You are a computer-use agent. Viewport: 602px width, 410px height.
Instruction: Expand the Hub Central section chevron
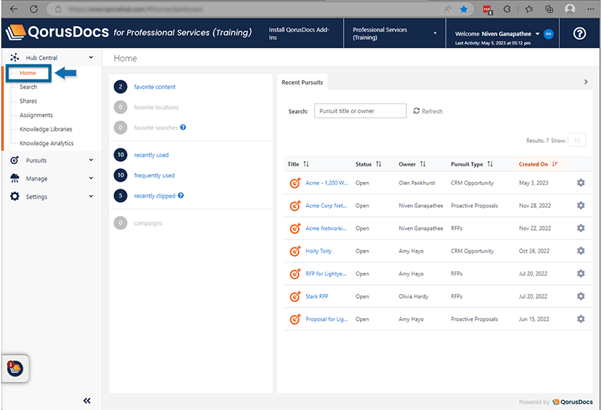[91, 57]
